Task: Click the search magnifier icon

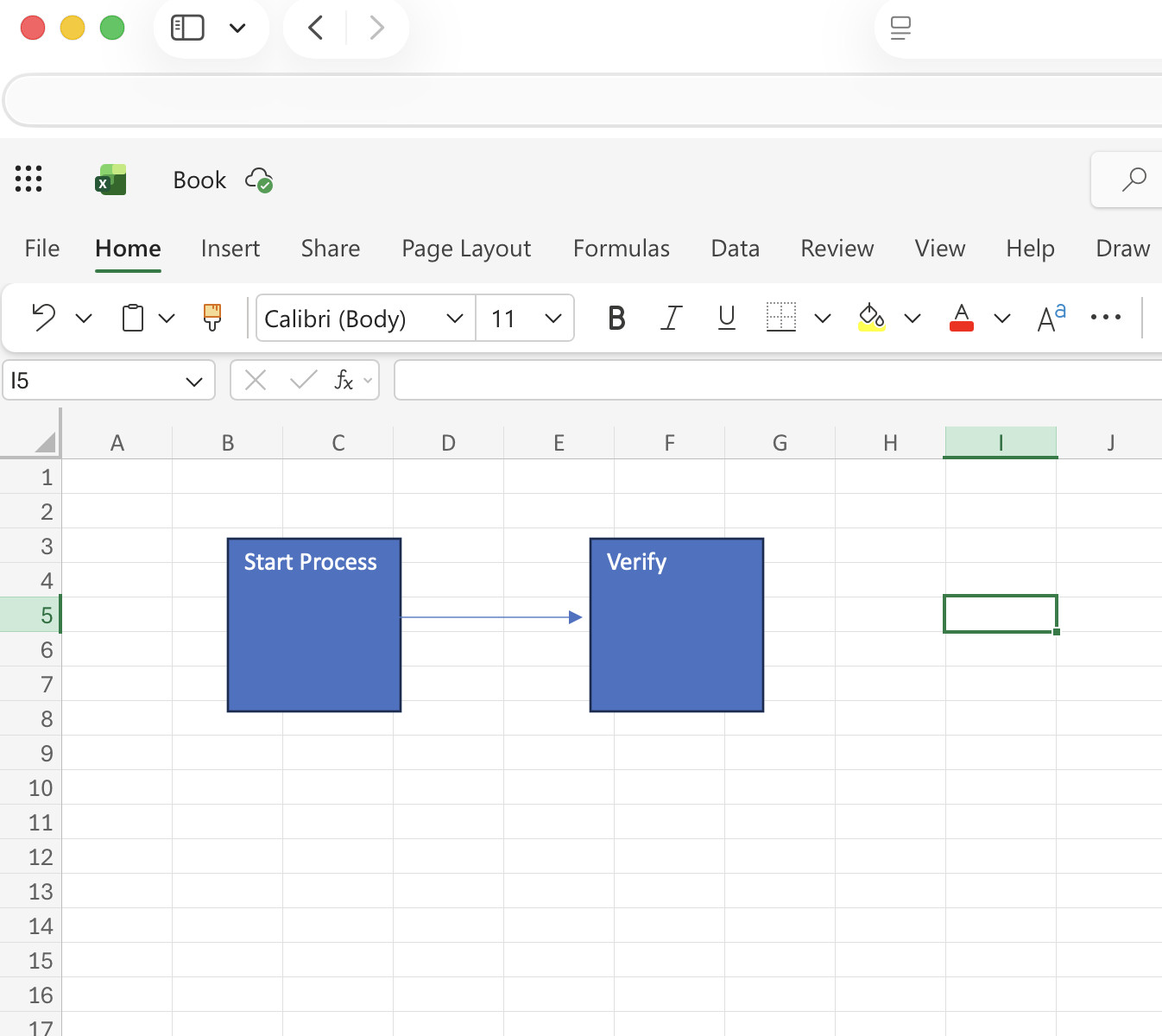Action: [x=1133, y=180]
